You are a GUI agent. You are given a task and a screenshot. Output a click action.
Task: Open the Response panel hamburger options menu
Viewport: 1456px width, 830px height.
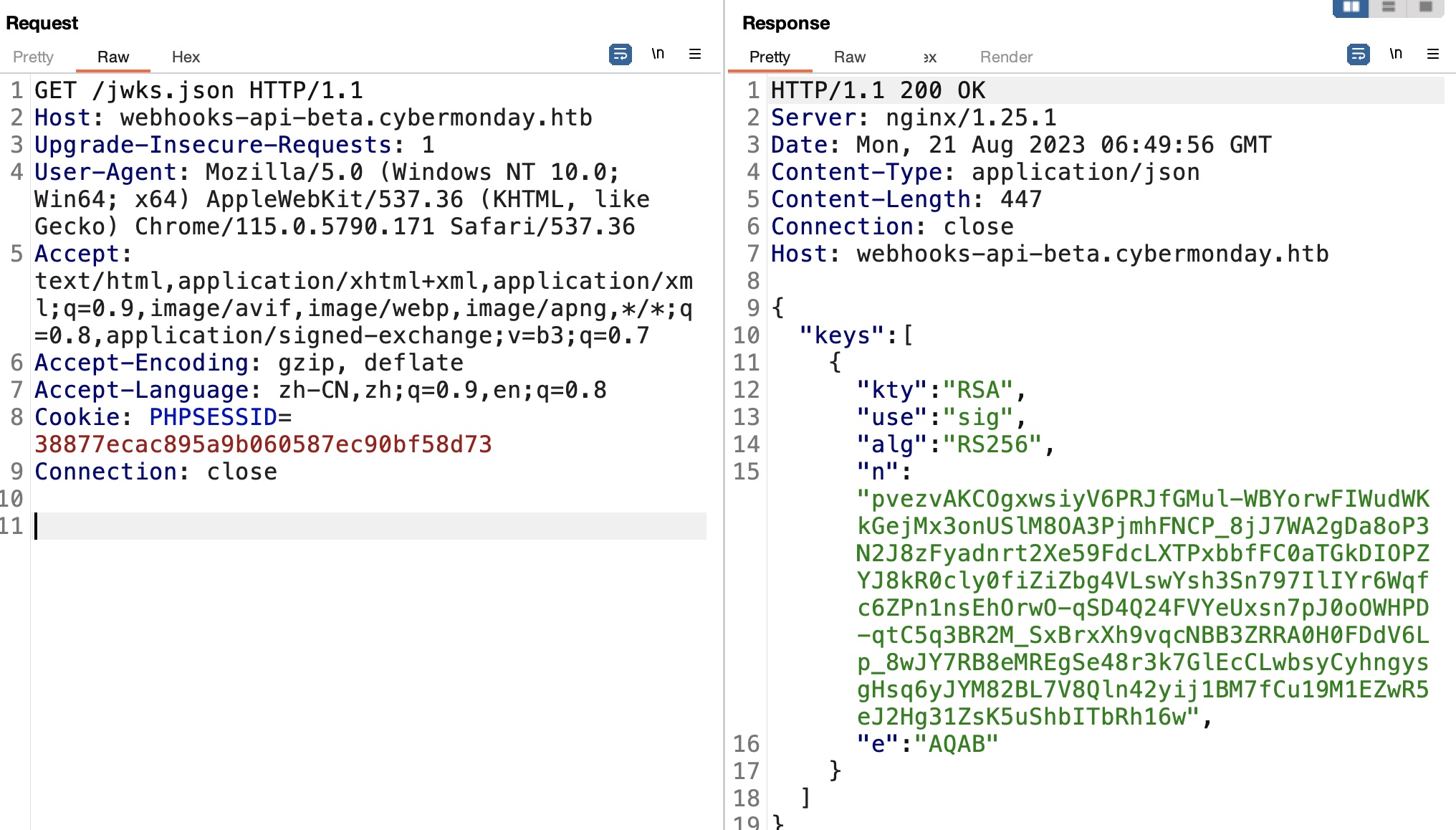(x=1432, y=54)
